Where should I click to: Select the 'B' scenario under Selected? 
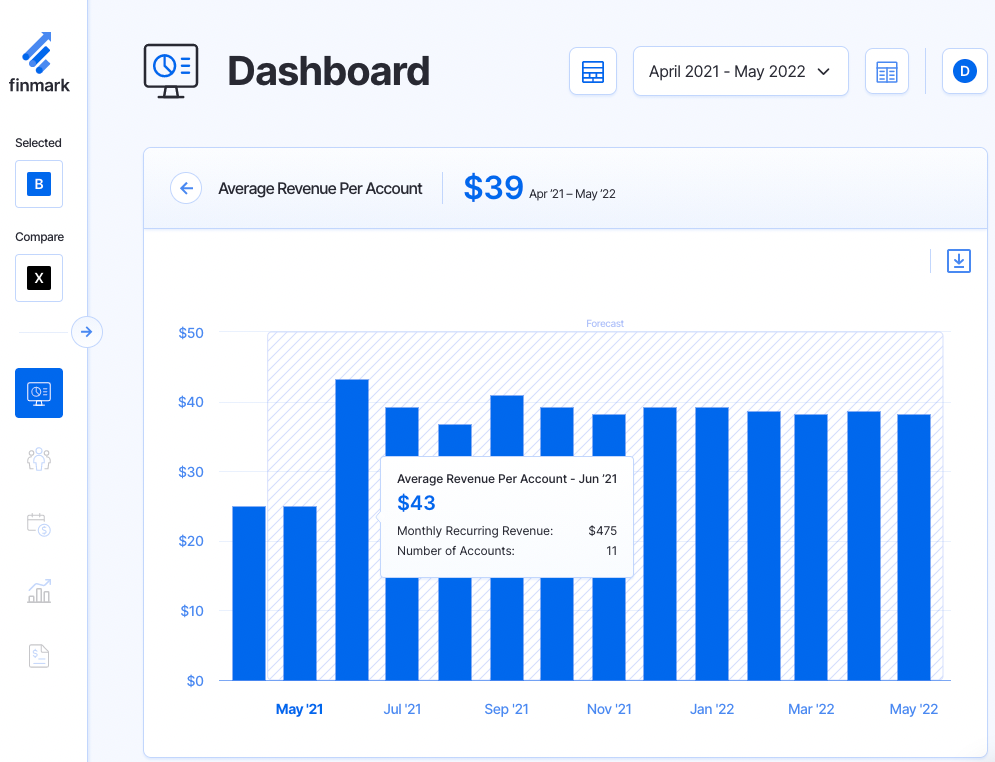click(38, 184)
